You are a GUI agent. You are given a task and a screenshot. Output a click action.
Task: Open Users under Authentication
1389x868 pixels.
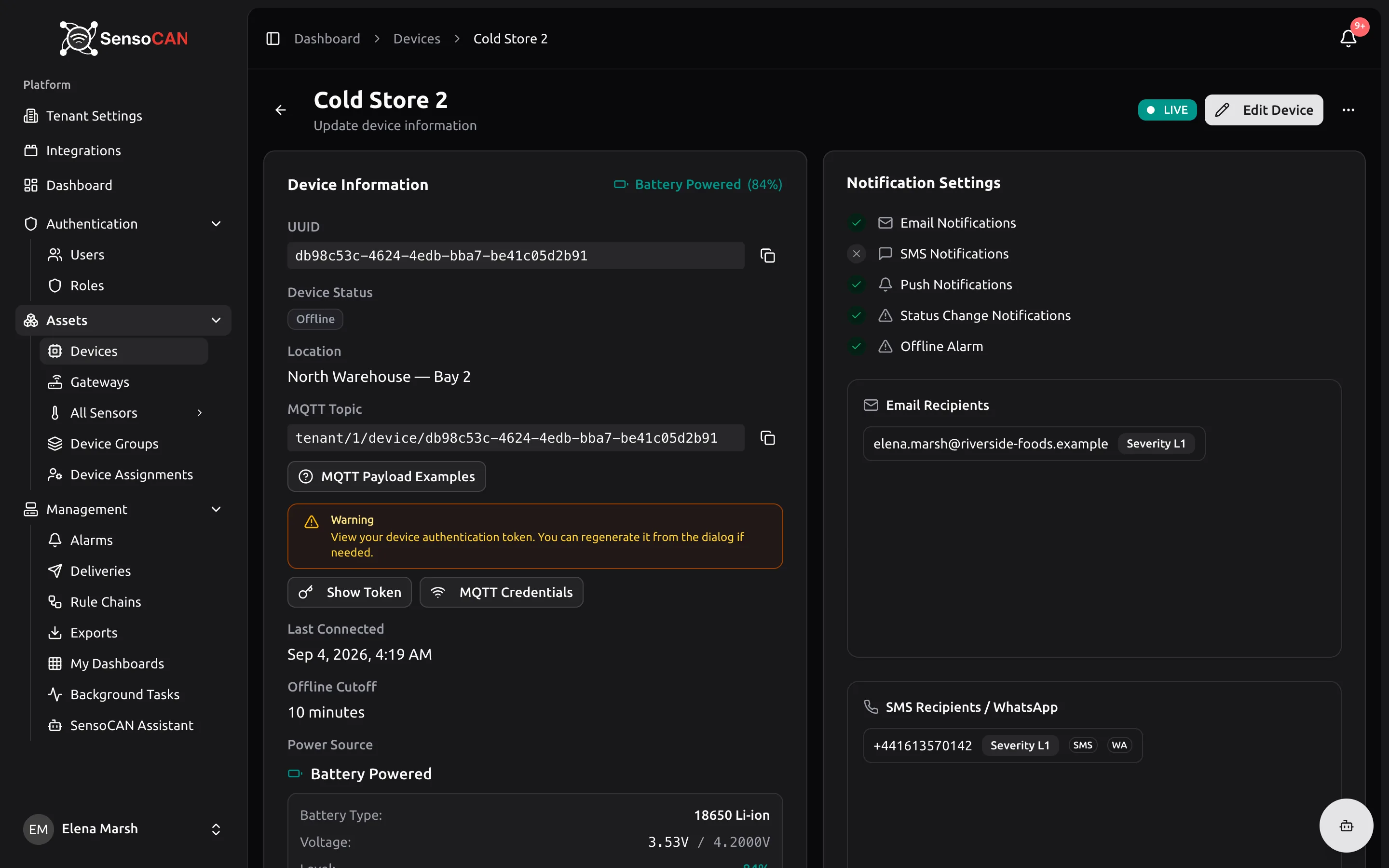point(123,255)
